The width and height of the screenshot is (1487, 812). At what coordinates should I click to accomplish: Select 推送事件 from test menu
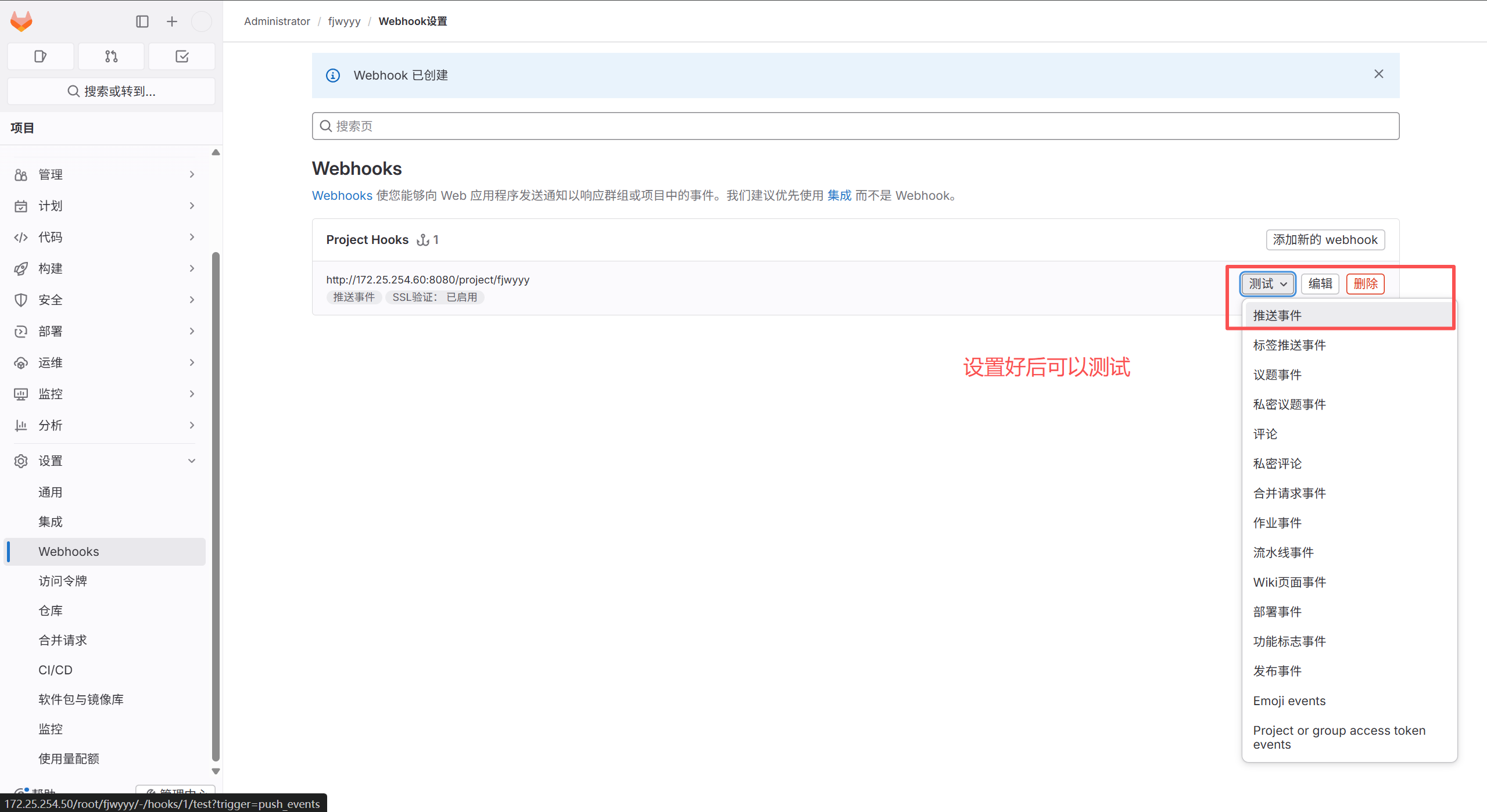1277,315
